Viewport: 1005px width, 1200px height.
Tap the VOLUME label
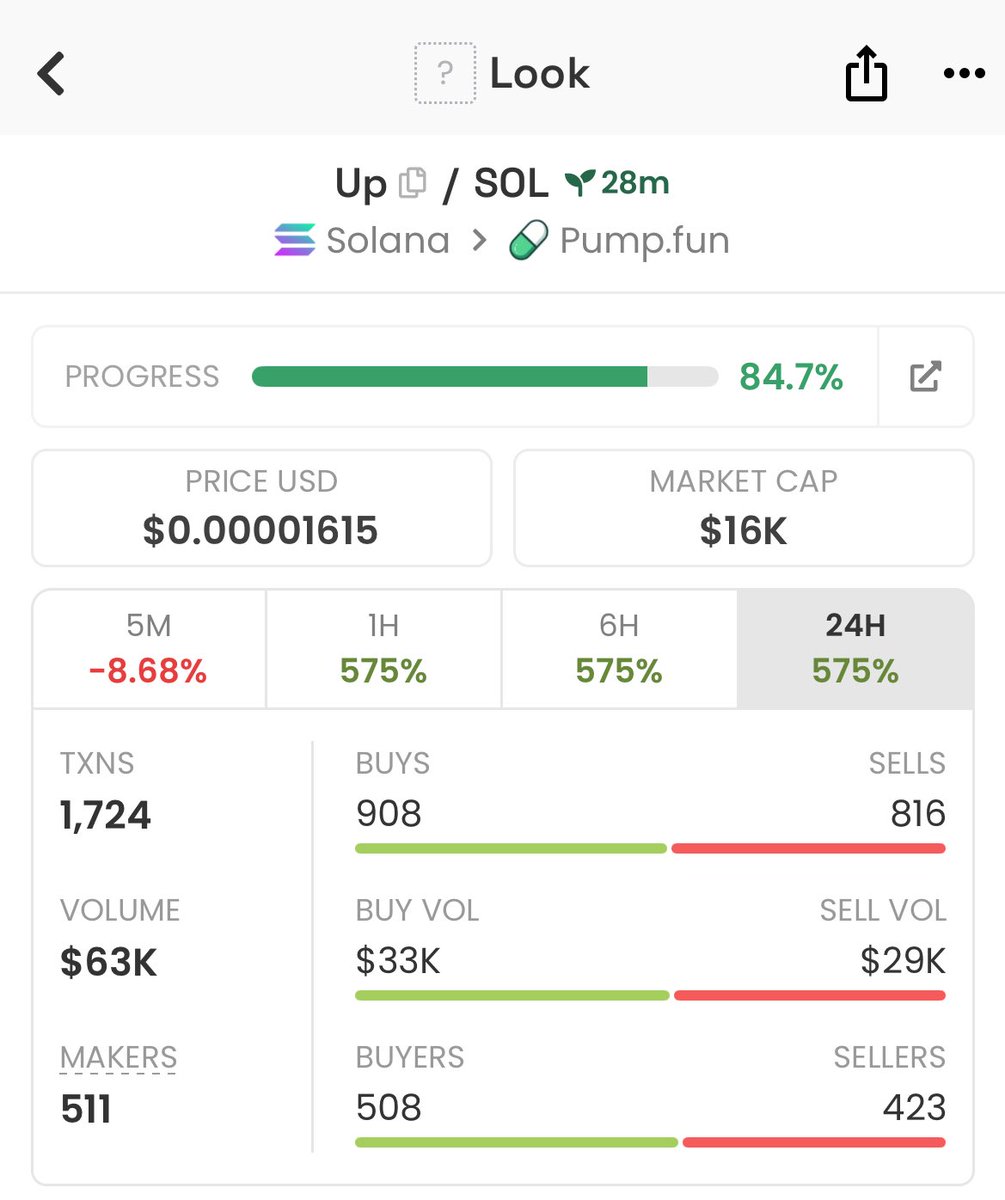120,910
